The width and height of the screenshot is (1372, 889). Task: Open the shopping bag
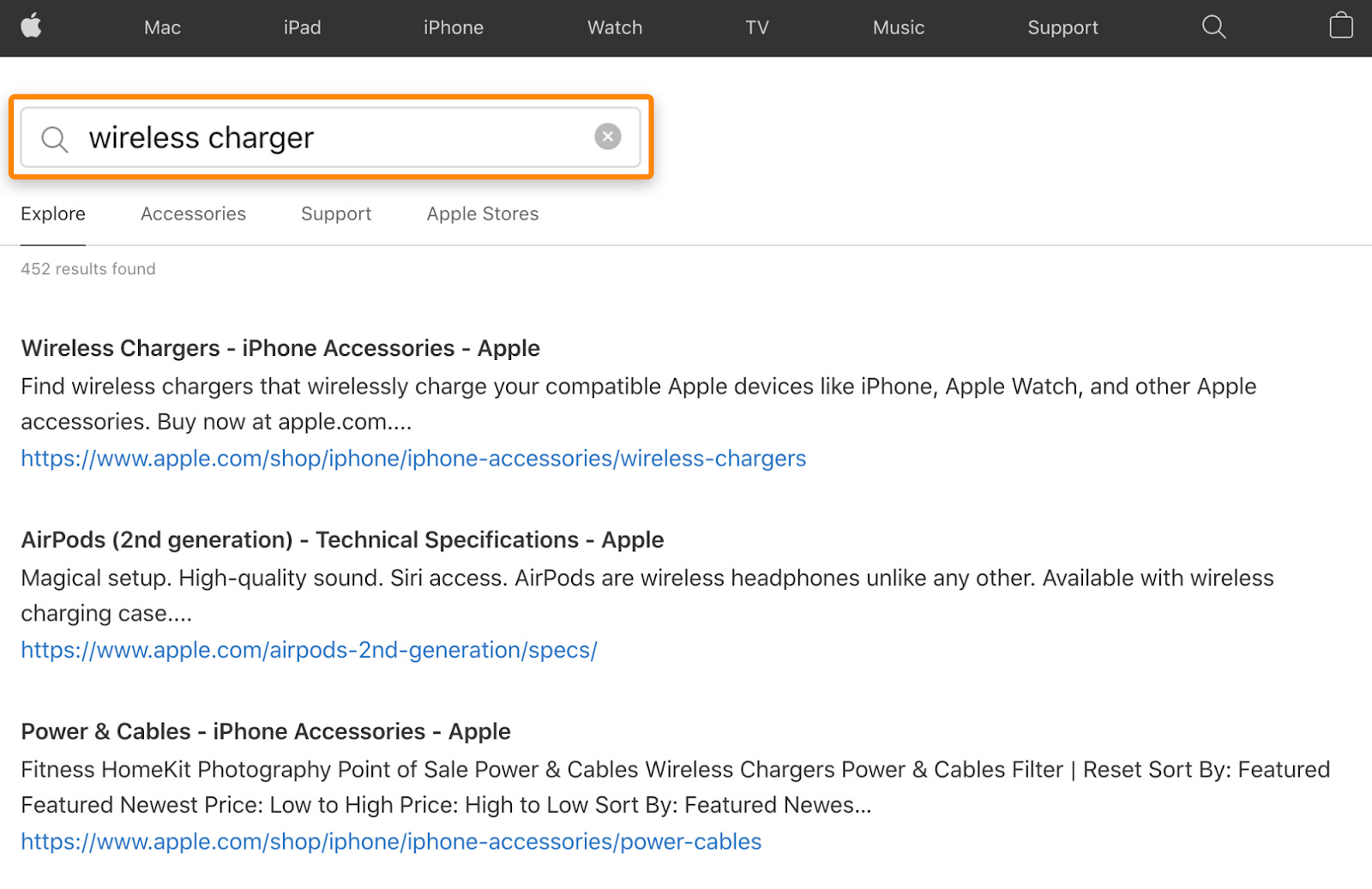[x=1340, y=27]
